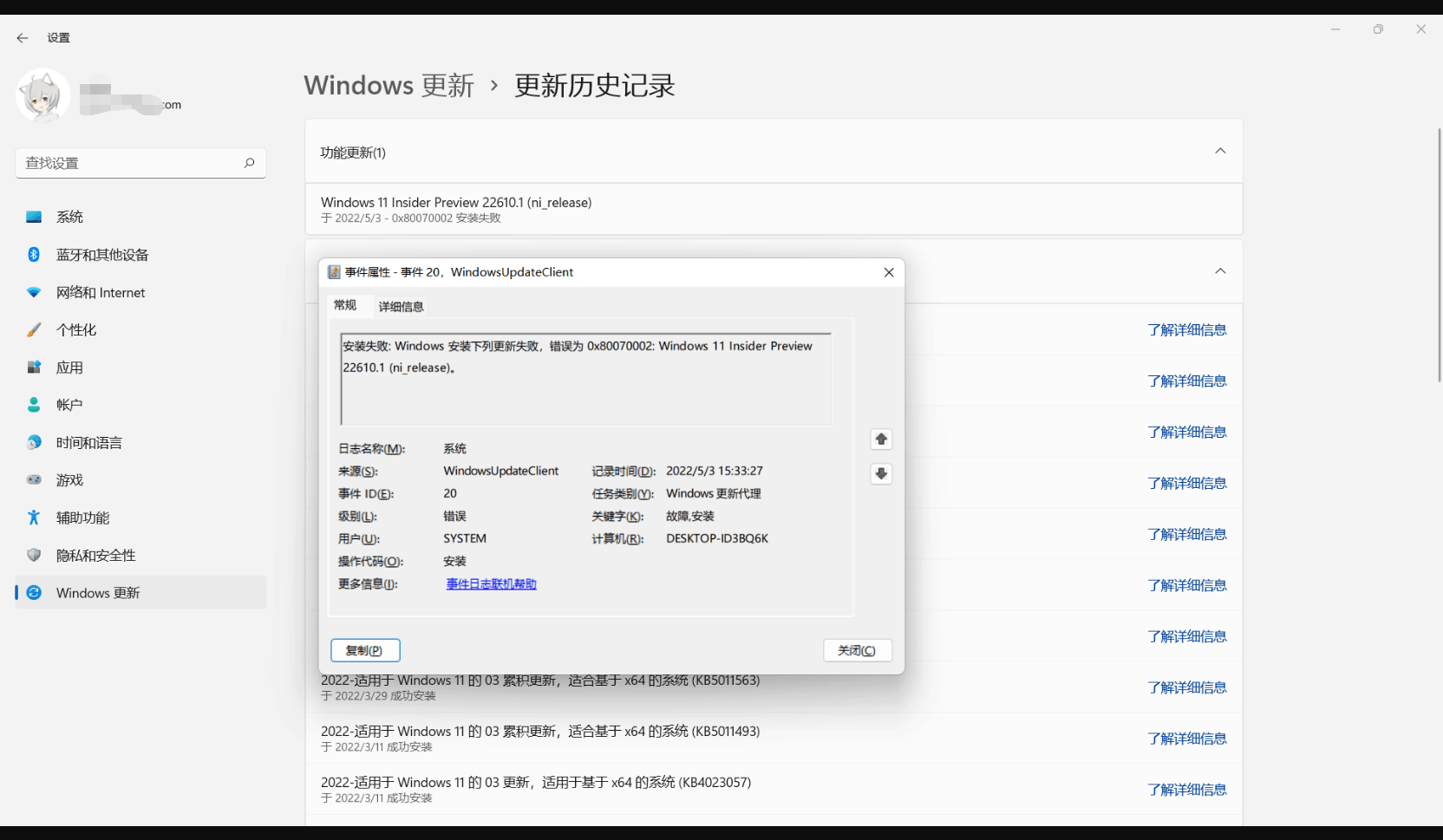Open 游戏 settings from sidebar
Image resolution: width=1443 pixels, height=840 pixels.
point(71,479)
